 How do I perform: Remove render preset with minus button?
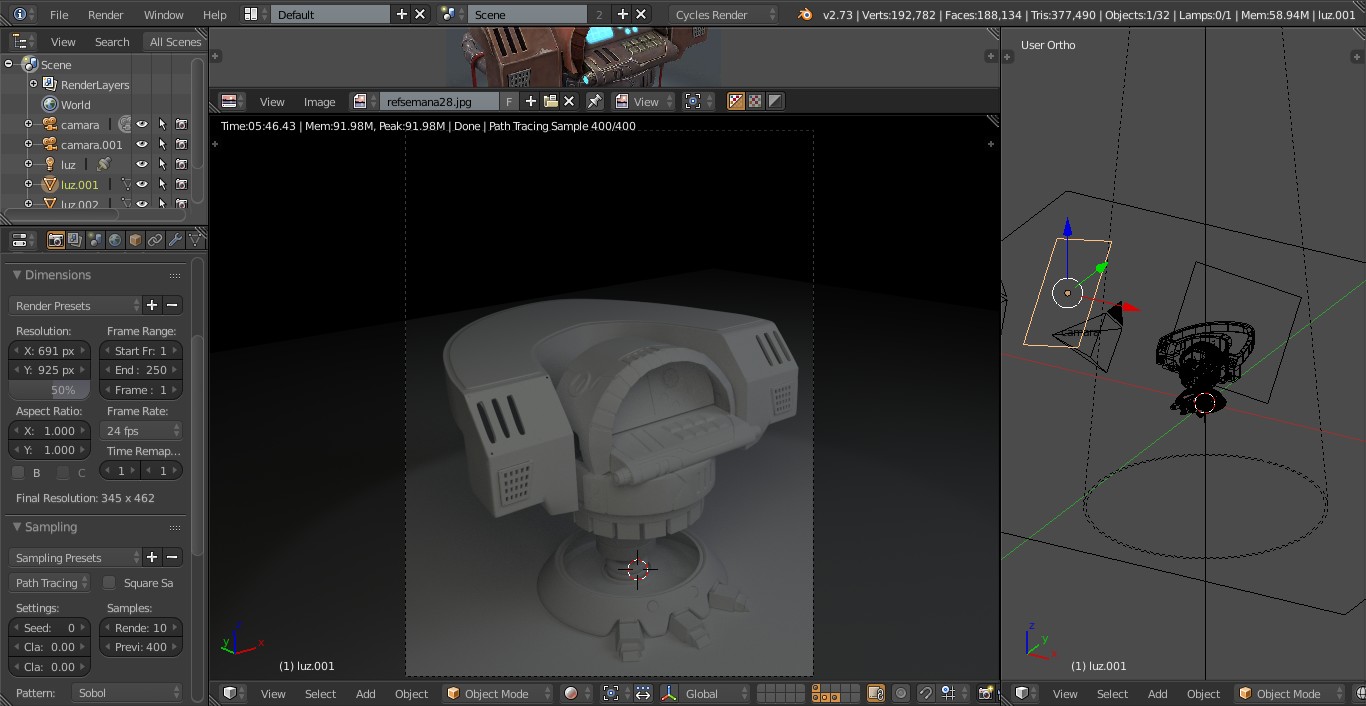[172, 305]
